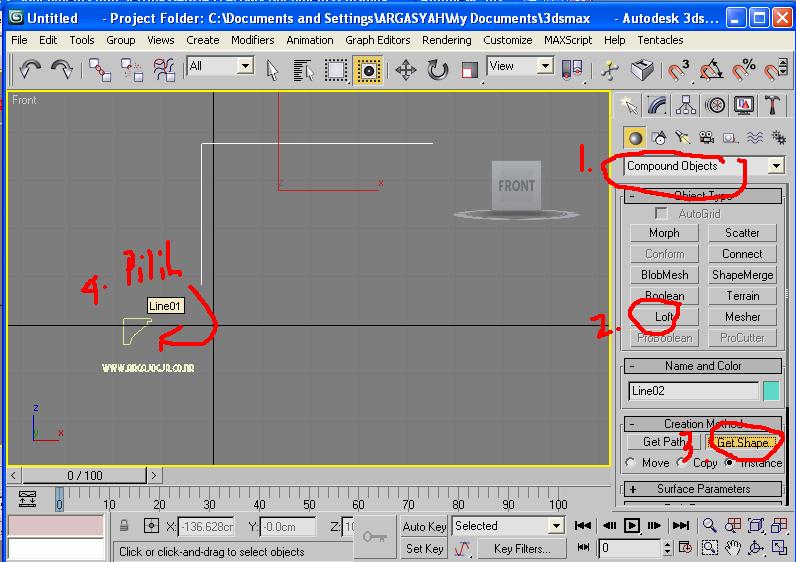
Task: Select the Lights category icon
Action: click(683, 138)
